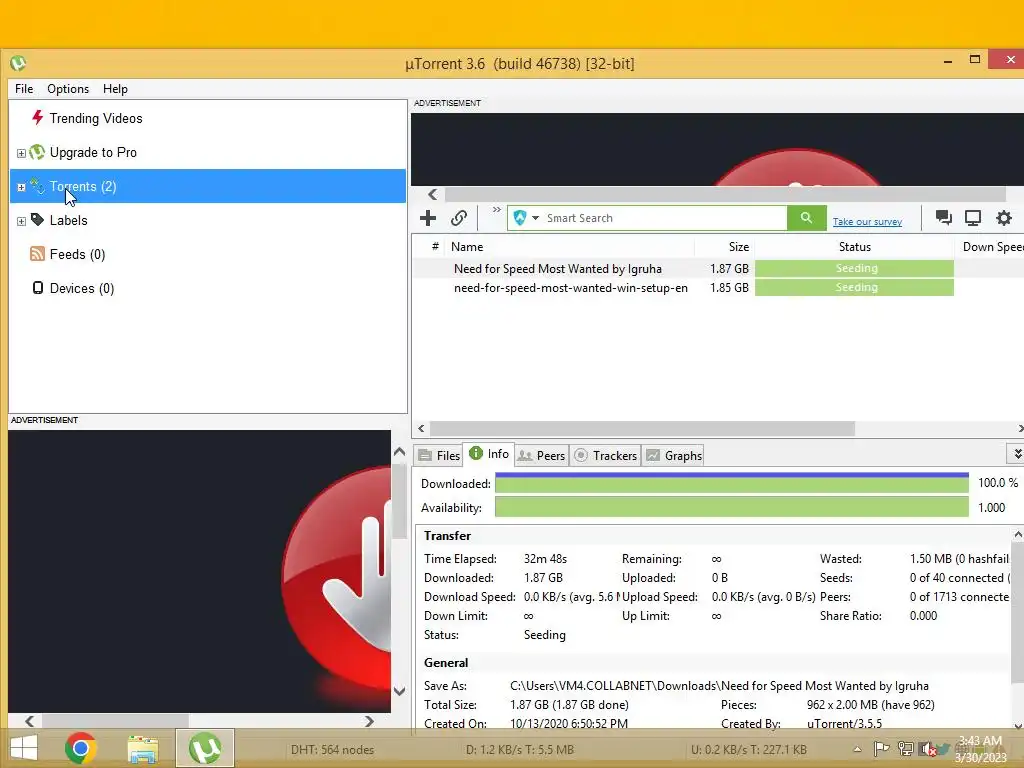Screen dimensions: 1024x768
Task: Sort by the Down Speed column header
Action: pos(989,247)
